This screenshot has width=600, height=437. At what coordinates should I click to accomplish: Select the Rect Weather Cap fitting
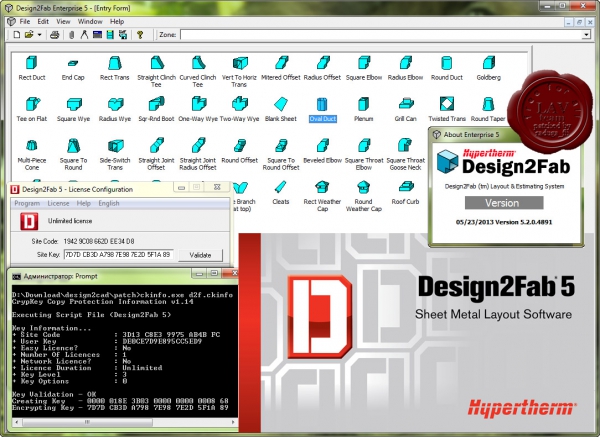click(x=322, y=187)
